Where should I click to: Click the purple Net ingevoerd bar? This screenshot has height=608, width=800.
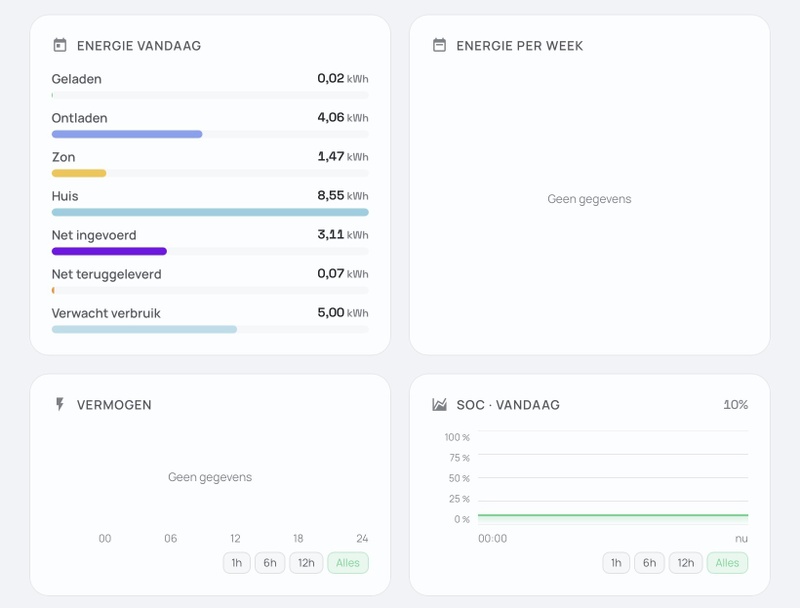tap(109, 251)
